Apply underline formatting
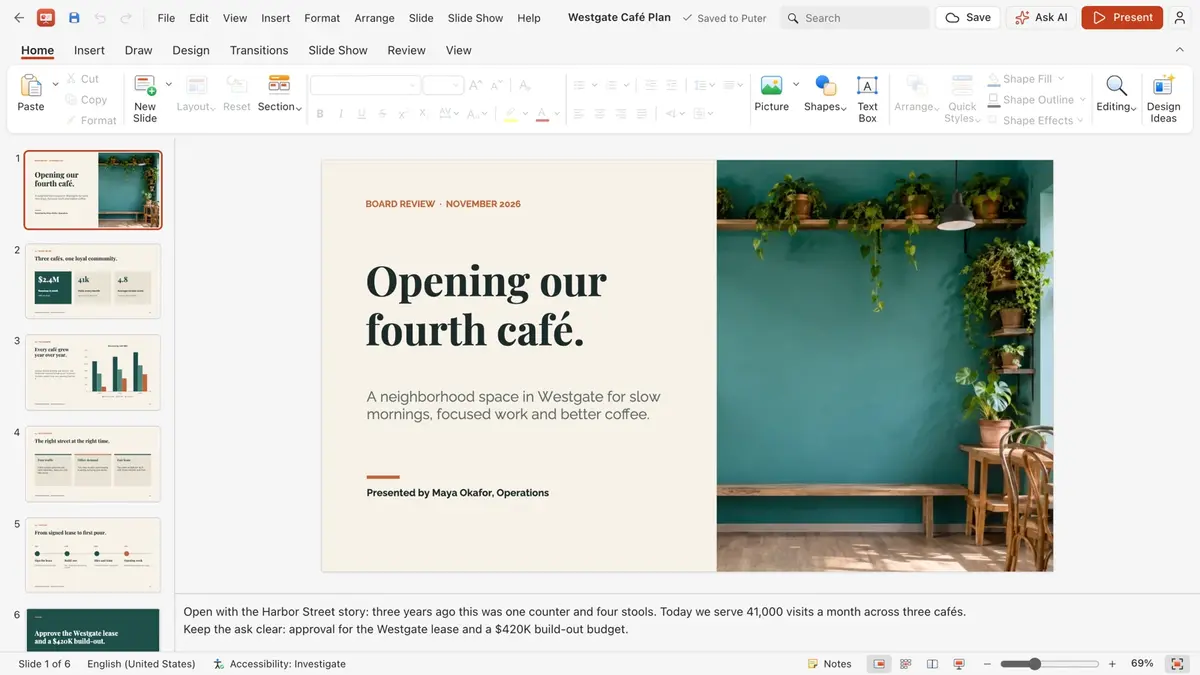This screenshot has width=1200, height=675. (361, 114)
